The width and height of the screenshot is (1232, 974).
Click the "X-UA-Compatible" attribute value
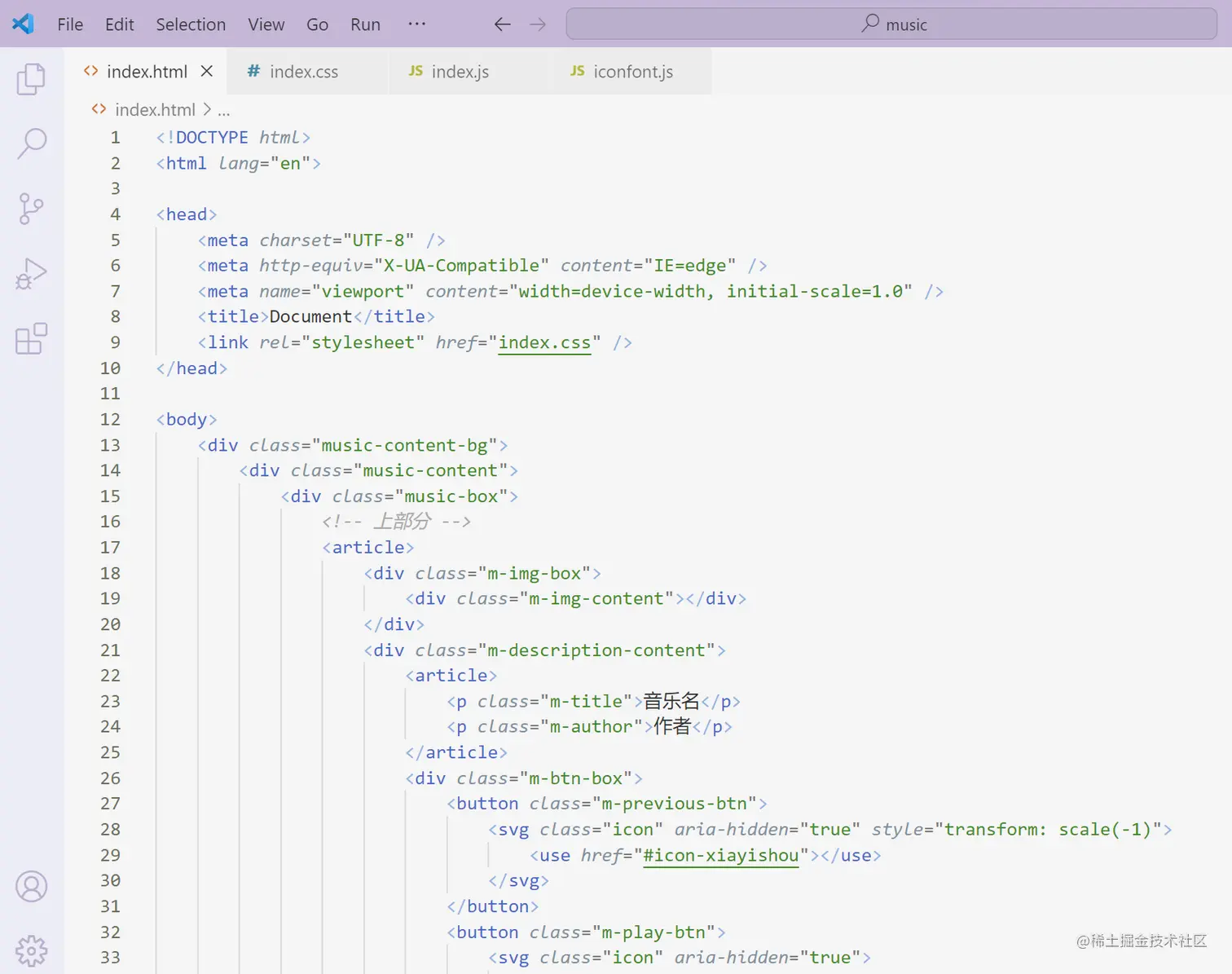pos(461,265)
